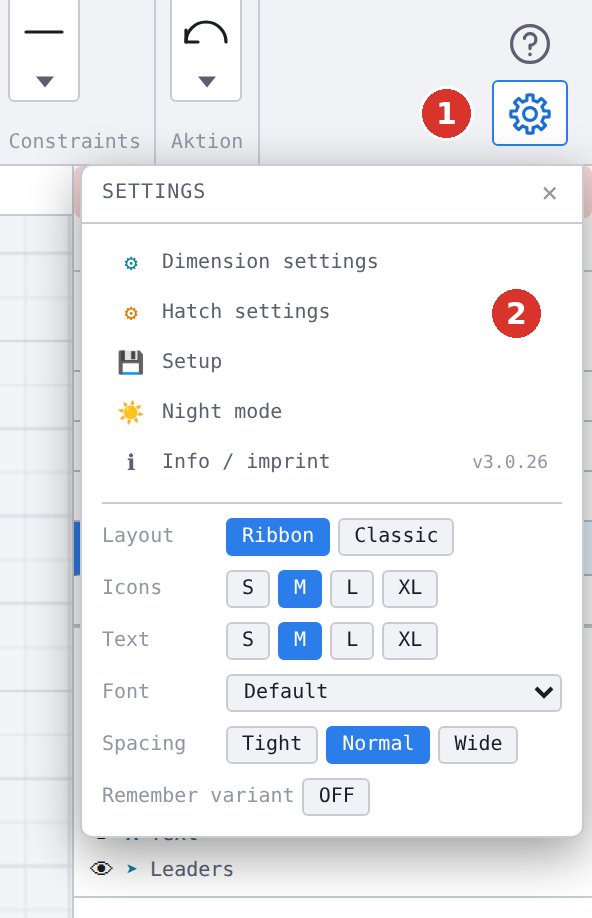Click the Setup floppy disk icon

pos(131,362)
